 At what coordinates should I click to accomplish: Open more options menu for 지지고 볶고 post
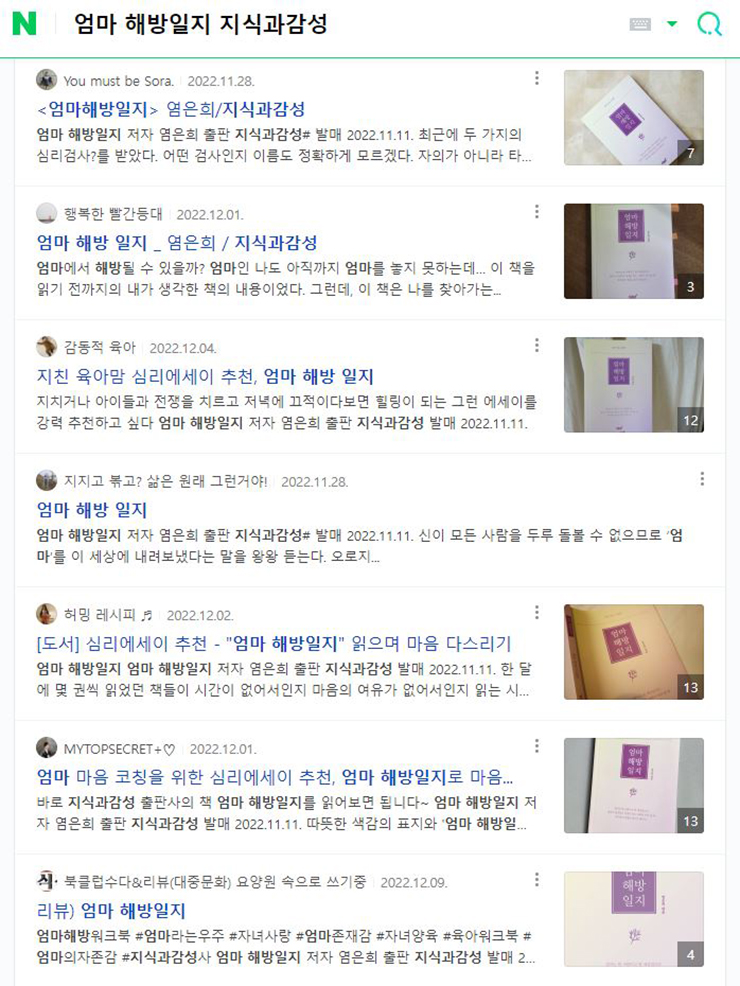coord(702,479)
